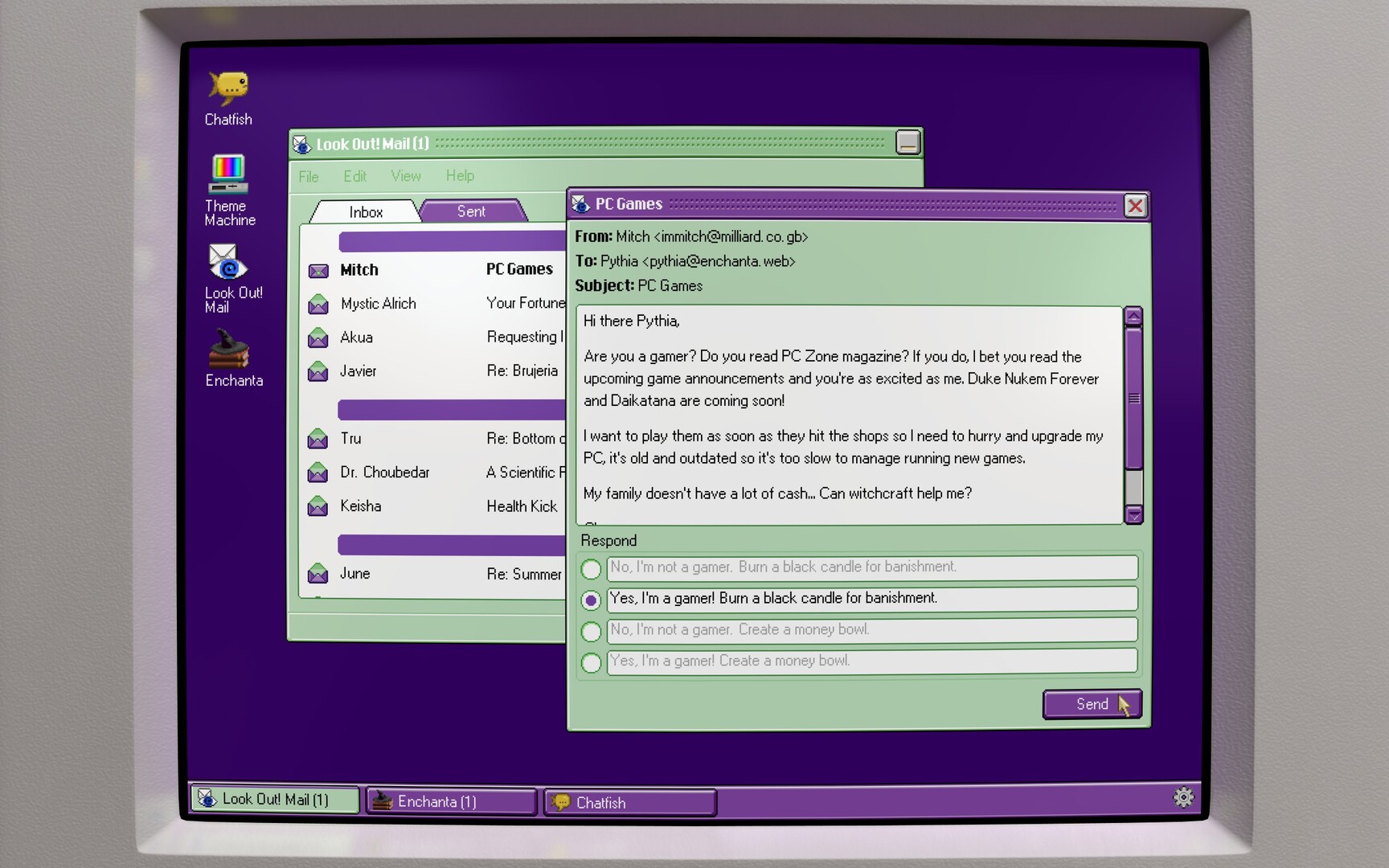Open the Enchanta witch hat icon
The image size is (1389, 868).
point(232,358)
